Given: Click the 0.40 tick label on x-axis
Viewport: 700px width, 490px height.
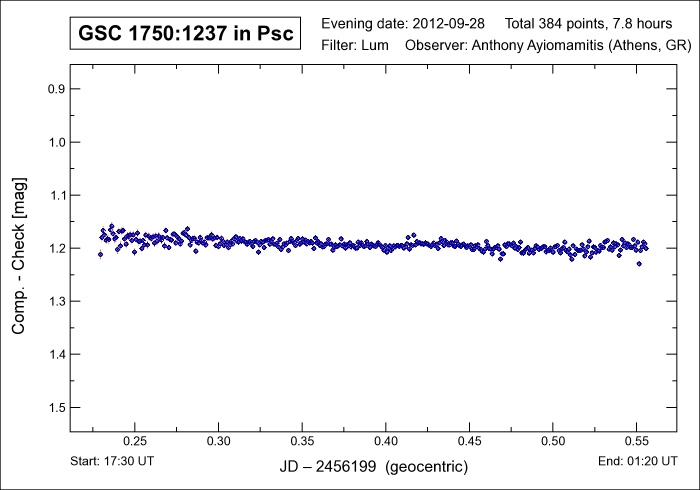Looking at the screenshot, I should coord(386,441).
